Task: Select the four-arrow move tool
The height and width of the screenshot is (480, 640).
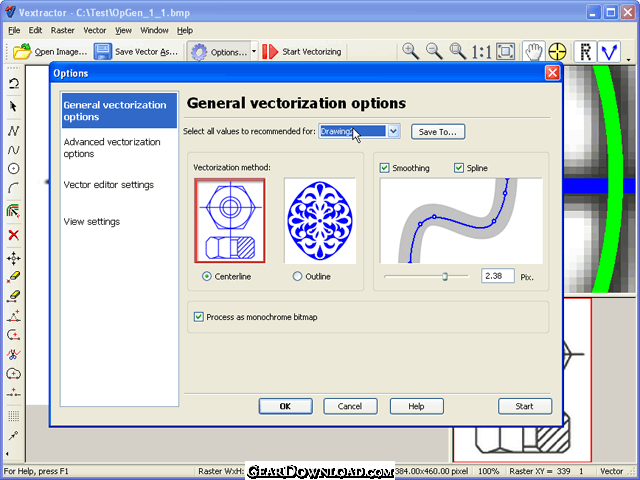Action: pyautogui.click(x=13, y=258)
